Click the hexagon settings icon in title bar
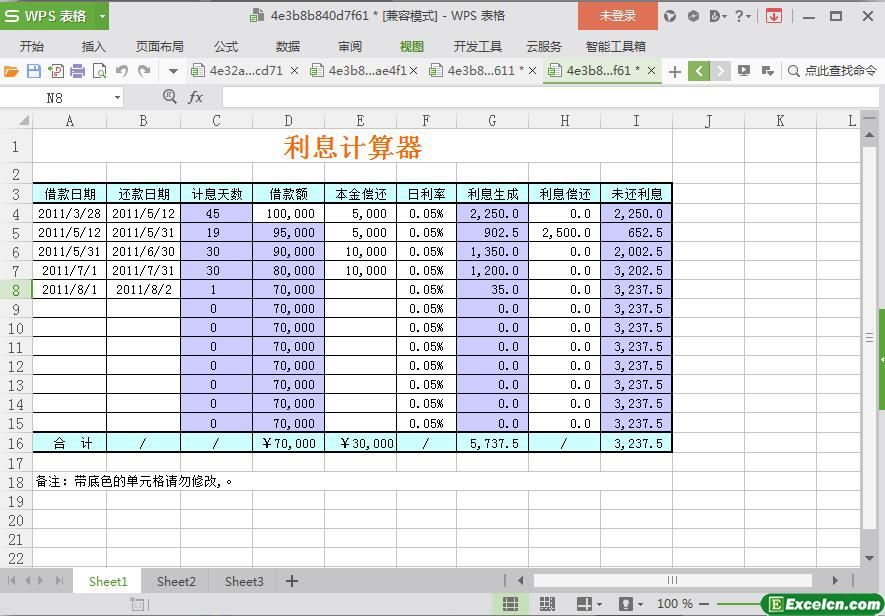Viewport: 885px width, 616px height. (x=693, y=16)
